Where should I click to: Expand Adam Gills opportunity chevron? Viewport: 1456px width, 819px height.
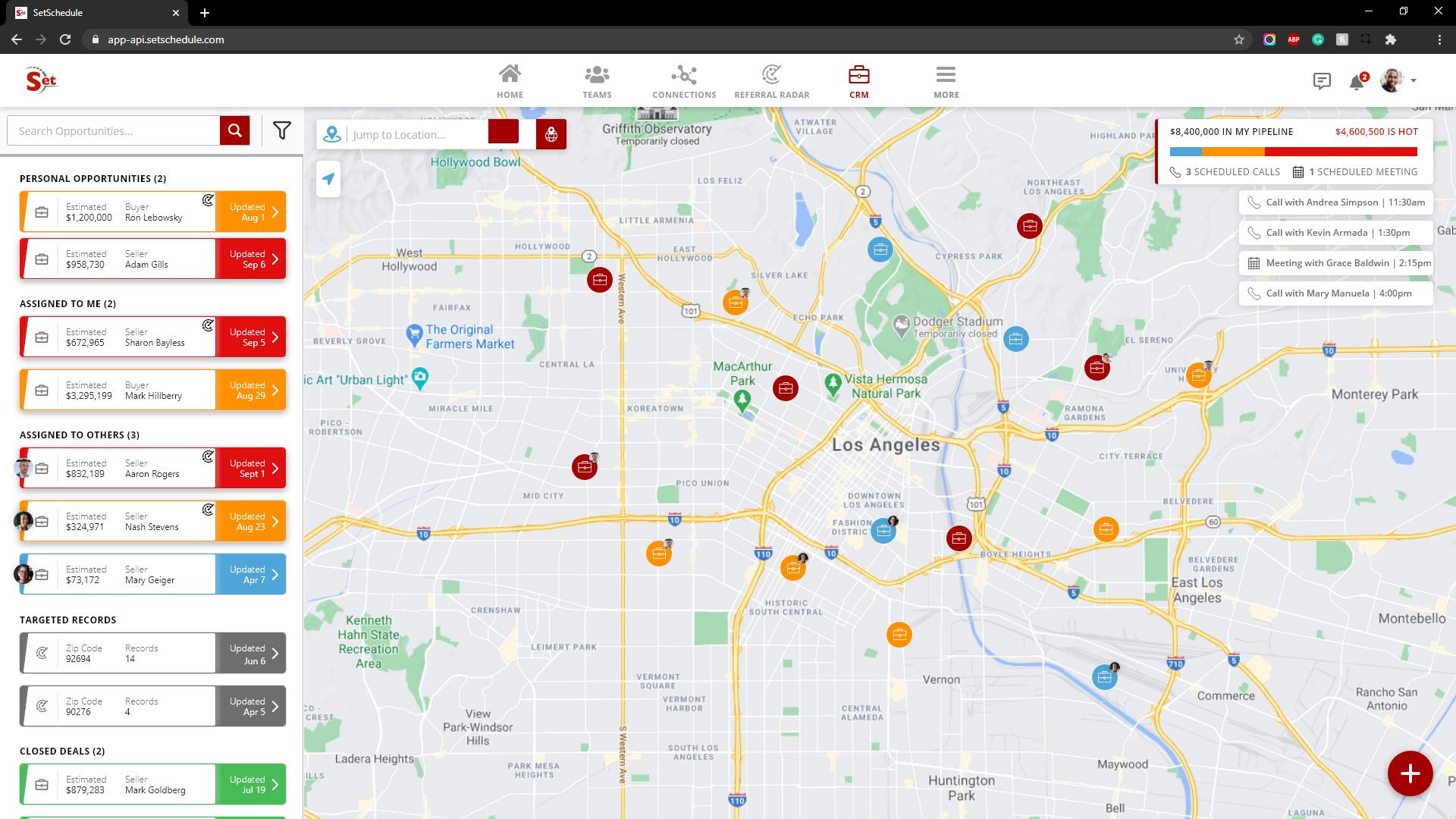tap(275, 259)
